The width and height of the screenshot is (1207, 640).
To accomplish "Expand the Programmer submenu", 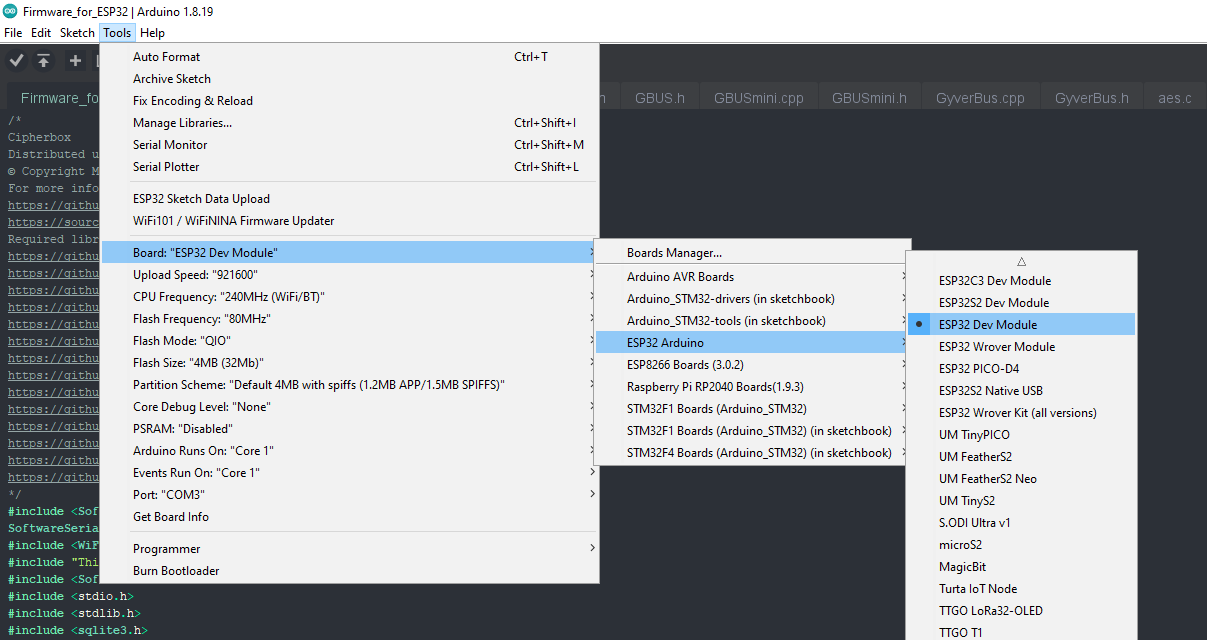I will click(x=350, y=549).
